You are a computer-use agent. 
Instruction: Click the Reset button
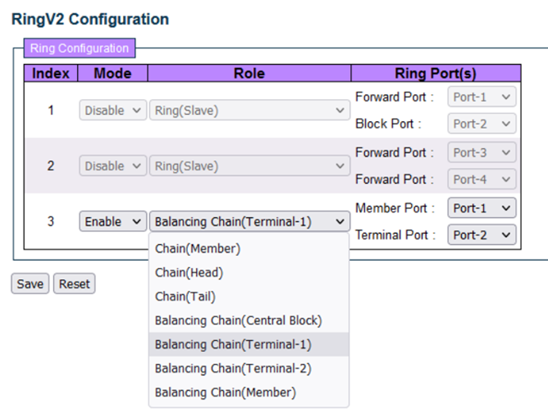74,283
